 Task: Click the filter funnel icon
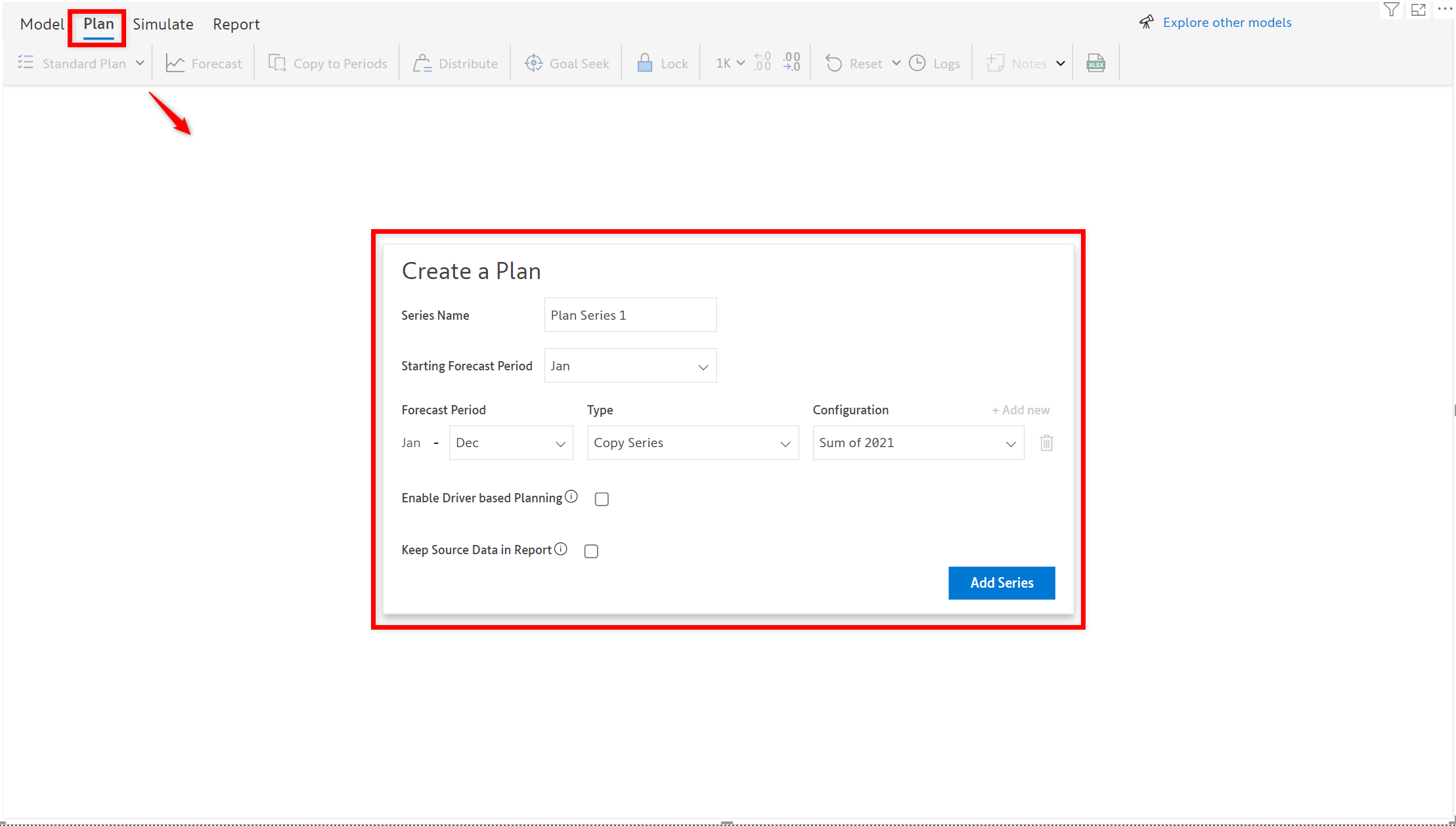click(1391, 10)
